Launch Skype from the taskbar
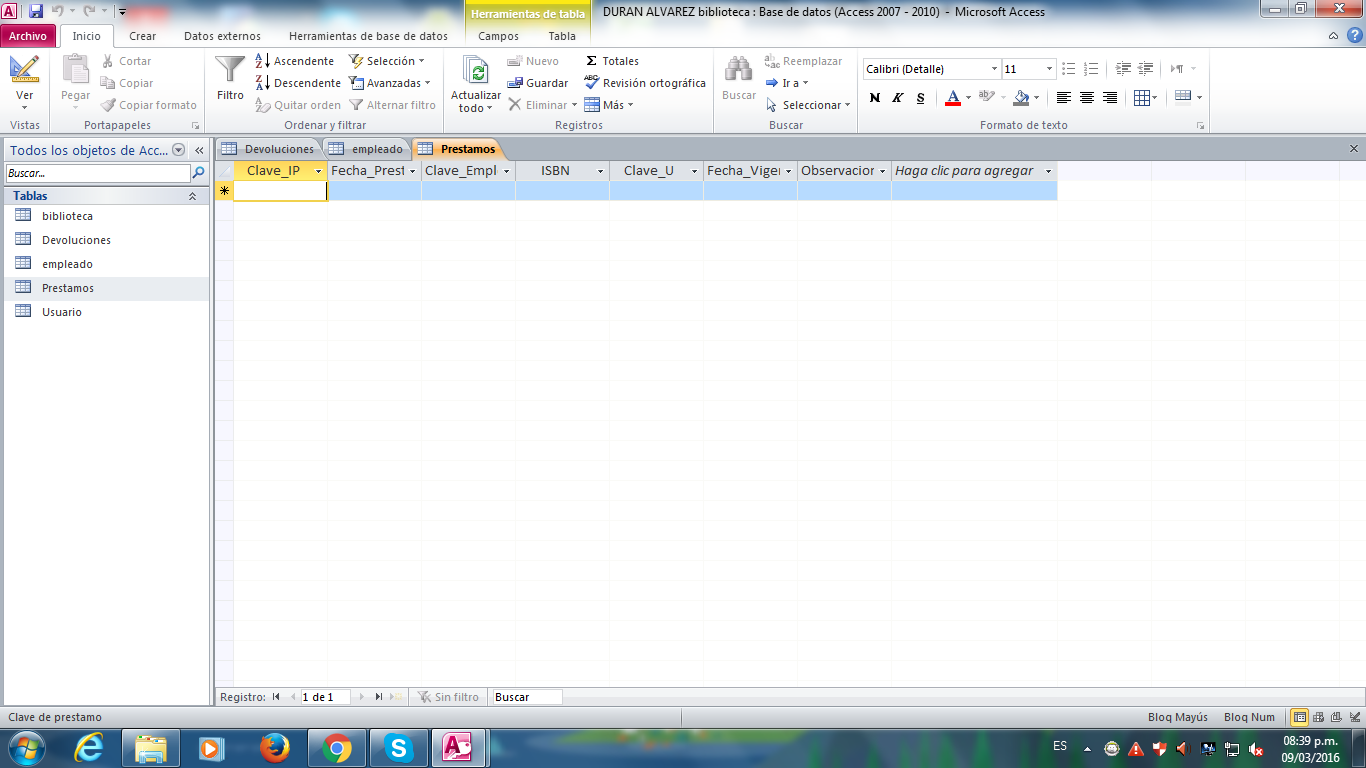Image resolution: width=1366 pixels, height=768 pixels. [x=398, y=748]
